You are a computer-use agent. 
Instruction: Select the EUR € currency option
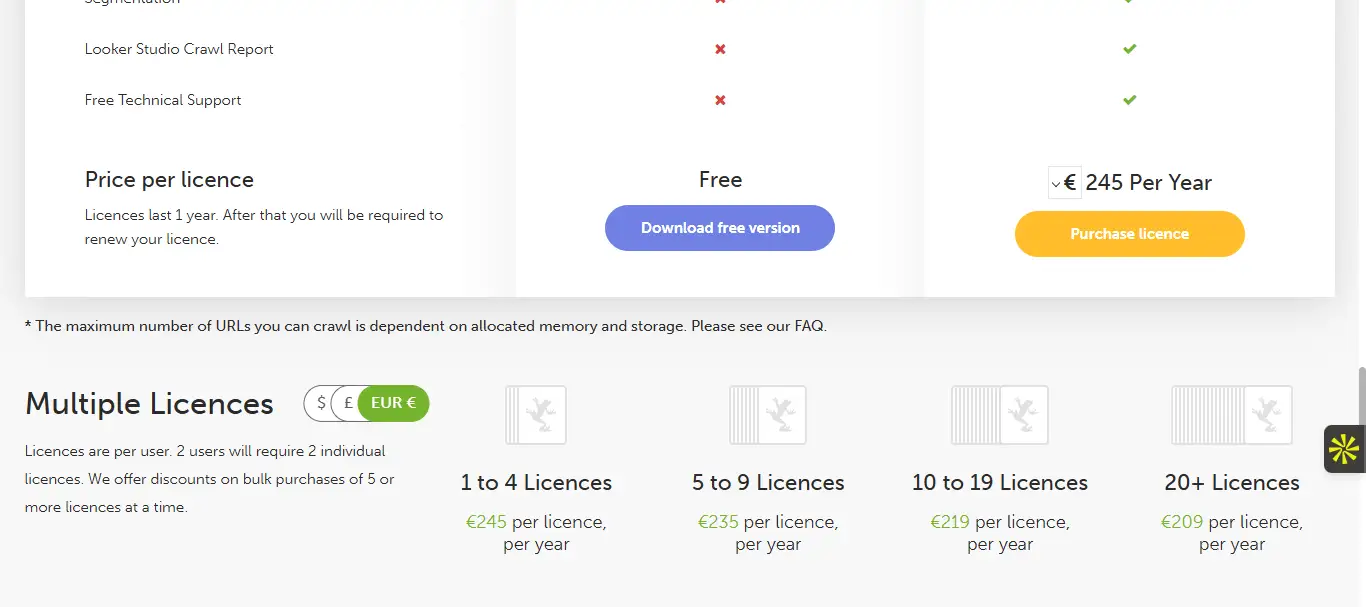[393, 403]
